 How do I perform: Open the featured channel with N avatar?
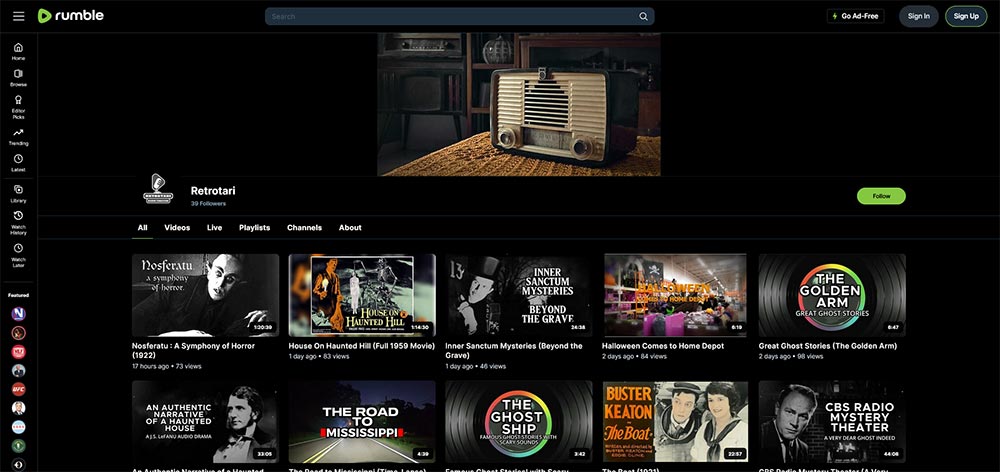pos(18,314)
